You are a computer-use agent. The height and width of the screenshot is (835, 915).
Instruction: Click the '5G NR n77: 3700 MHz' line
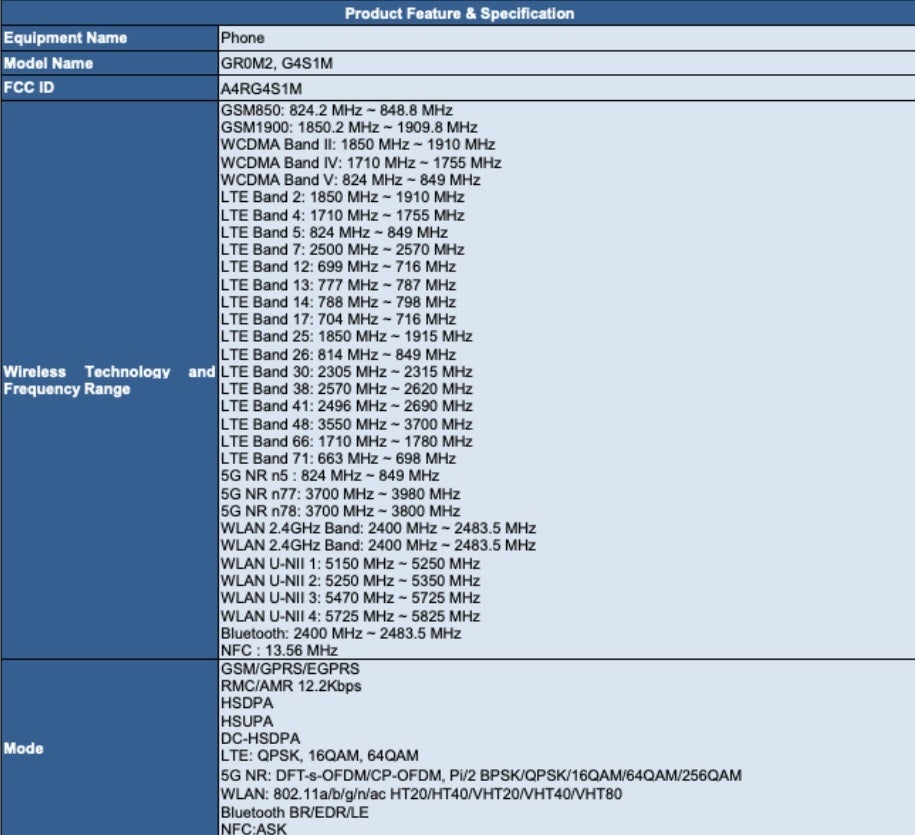[x=340, y=494]
